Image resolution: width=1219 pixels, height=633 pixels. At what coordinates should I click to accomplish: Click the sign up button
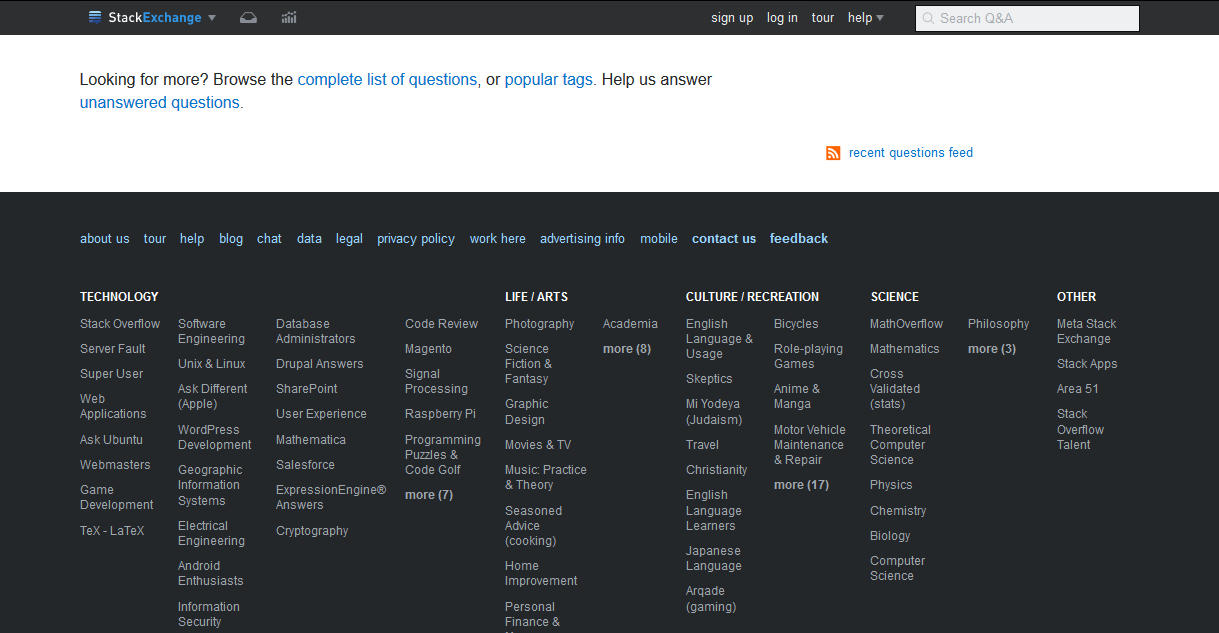coord(732,17)
